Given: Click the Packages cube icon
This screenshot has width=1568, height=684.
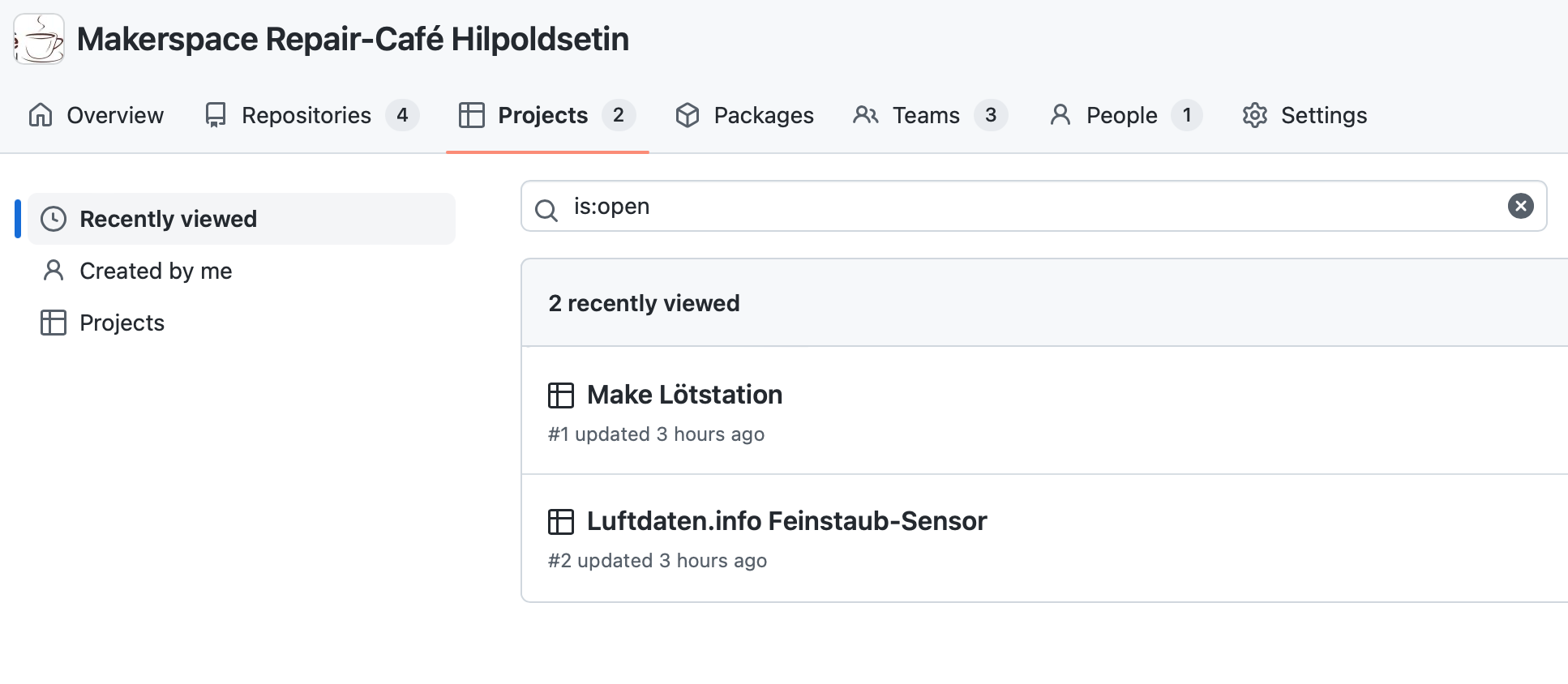Looking at the screenshot, I should (x=688, y=115).
